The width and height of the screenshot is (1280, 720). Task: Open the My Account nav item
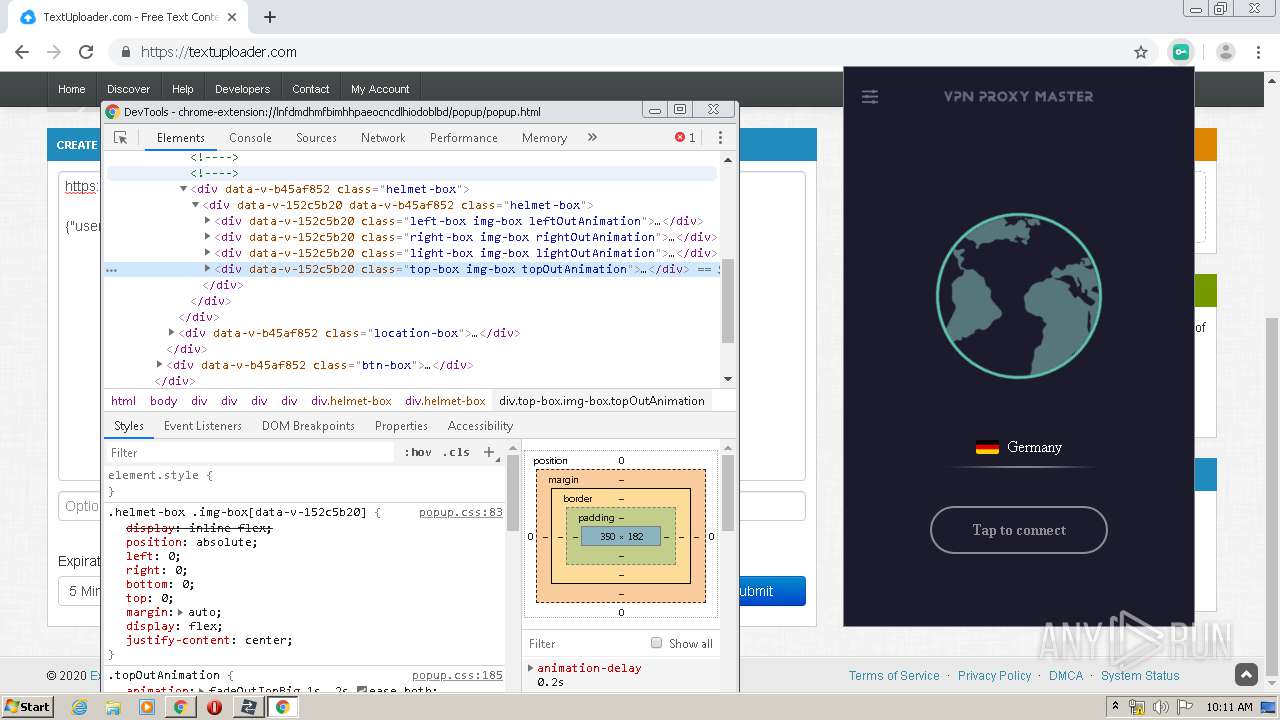380,89
